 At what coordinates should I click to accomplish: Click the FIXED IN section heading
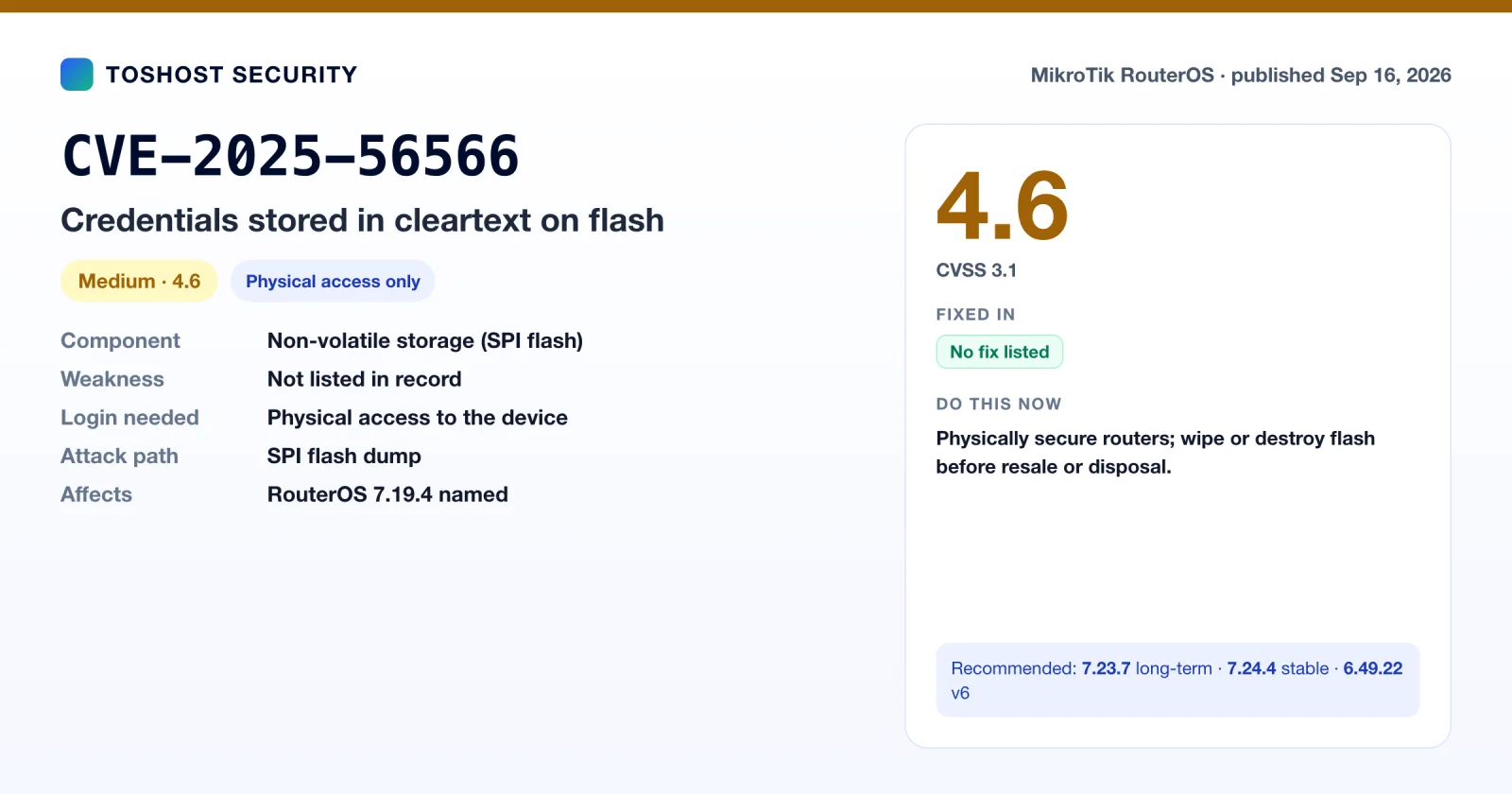click(x=975, y=315)
